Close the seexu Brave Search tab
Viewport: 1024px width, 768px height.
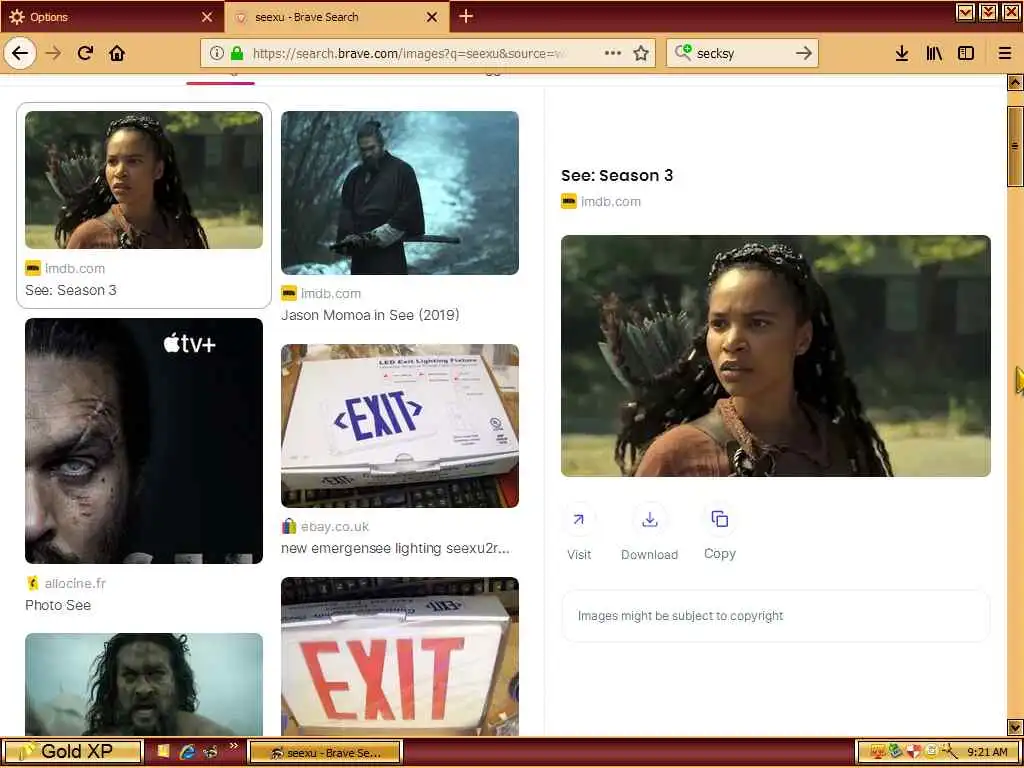[x=432, y=17]
